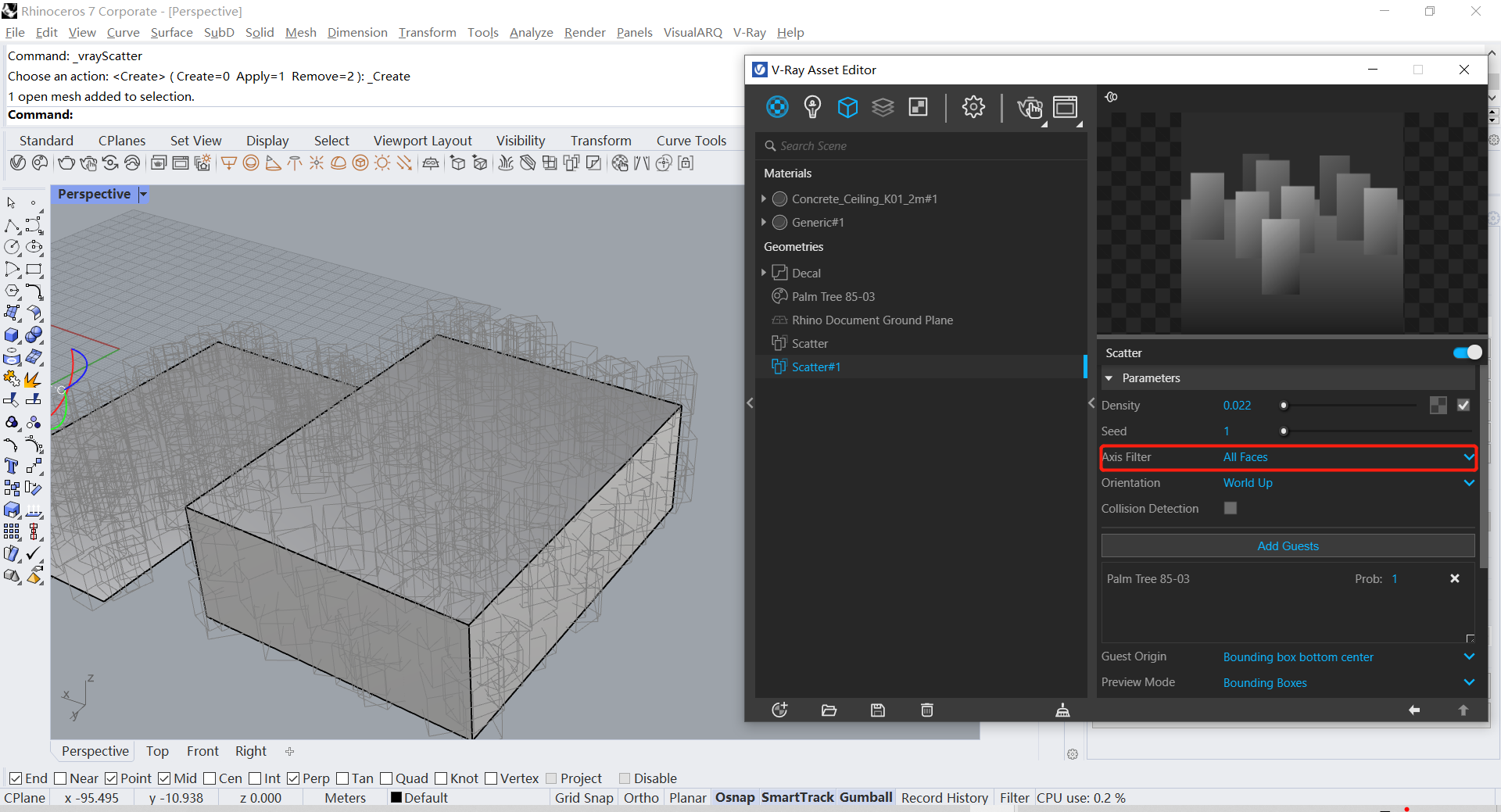Click the teapot render button
Viewport: 1501px width, 812px height.
1030,107
